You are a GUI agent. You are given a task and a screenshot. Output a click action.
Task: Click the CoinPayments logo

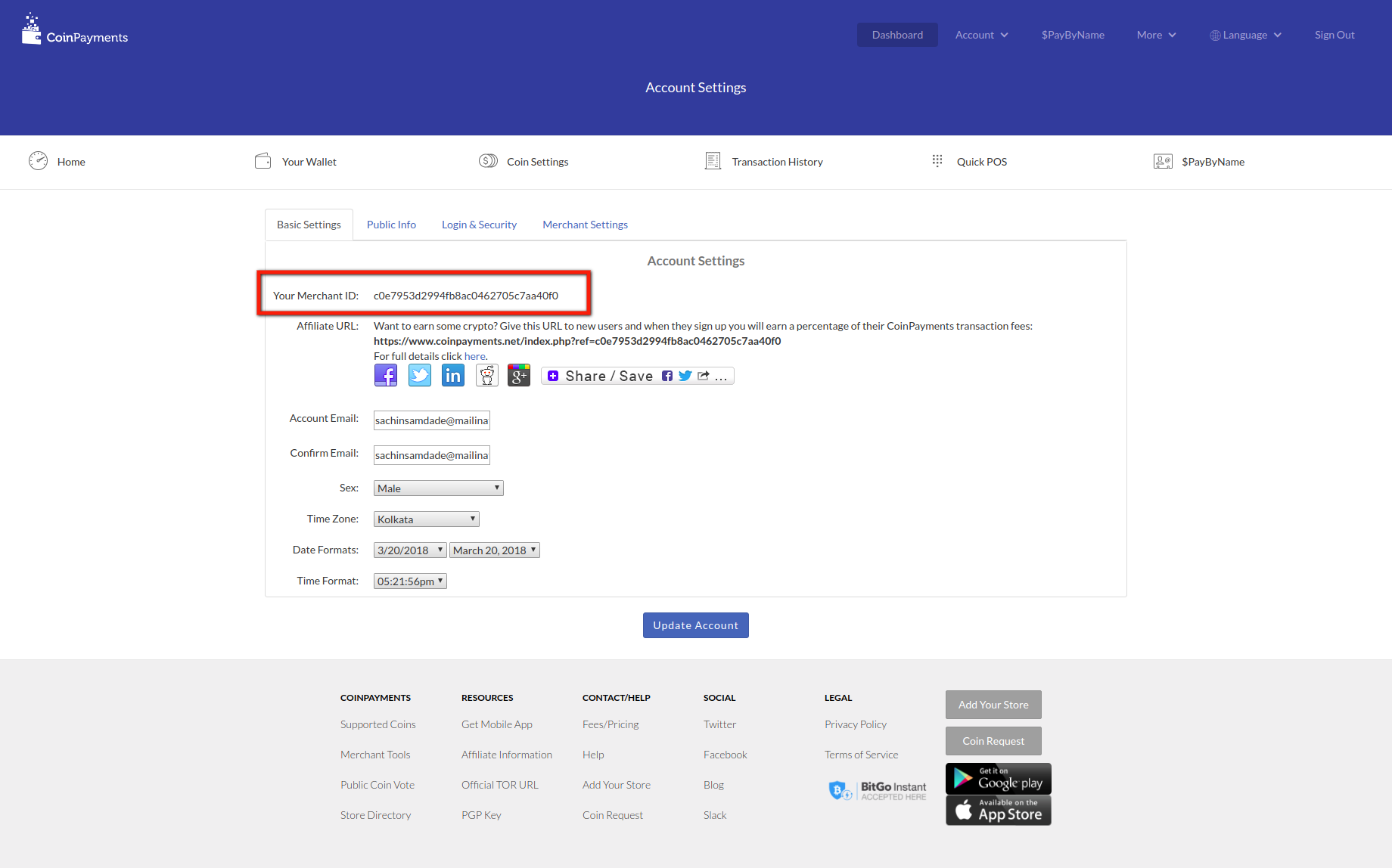(75, 30)
